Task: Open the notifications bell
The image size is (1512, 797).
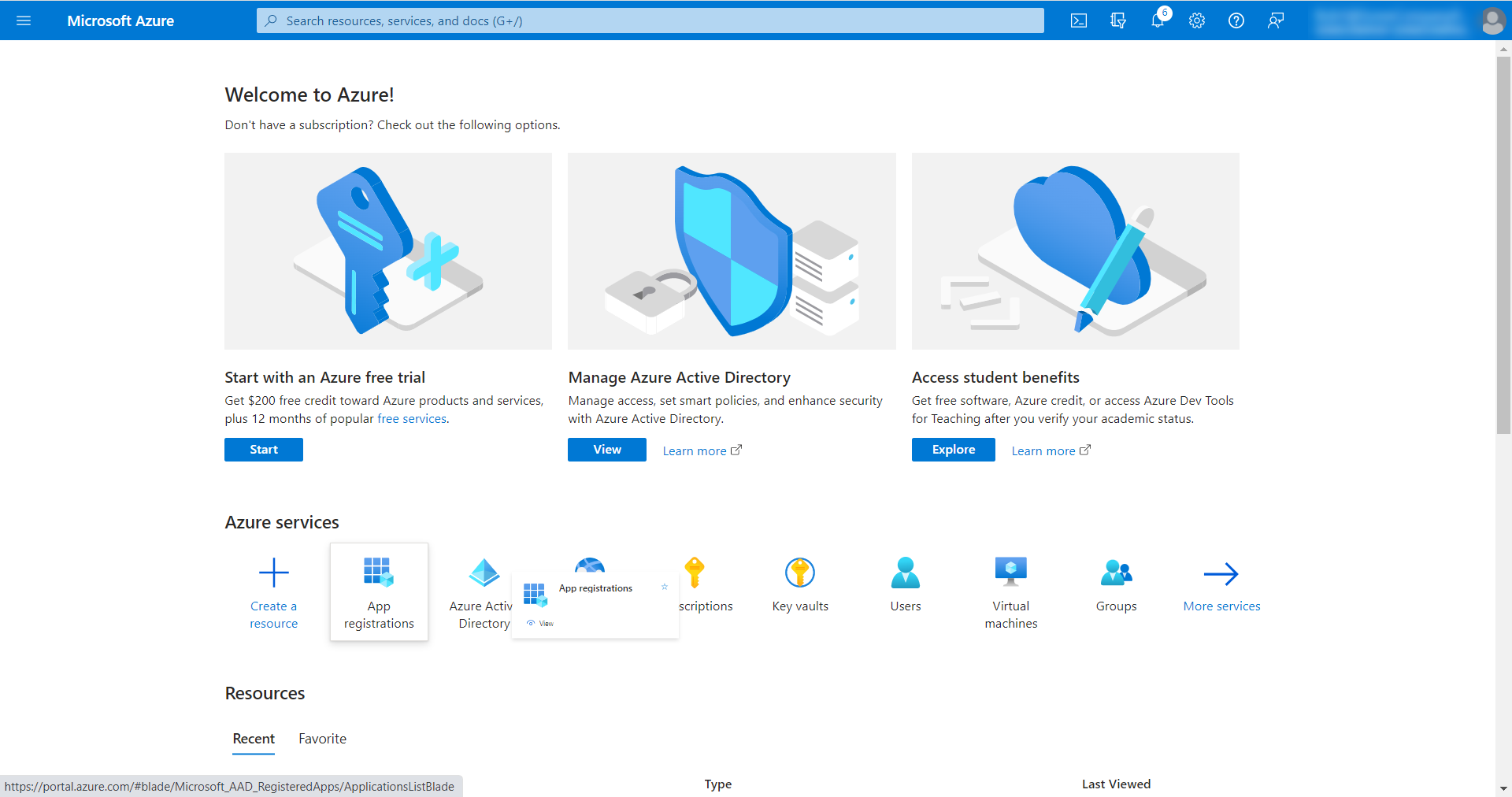Action: pyautogui.click(x=1158, y=20)
